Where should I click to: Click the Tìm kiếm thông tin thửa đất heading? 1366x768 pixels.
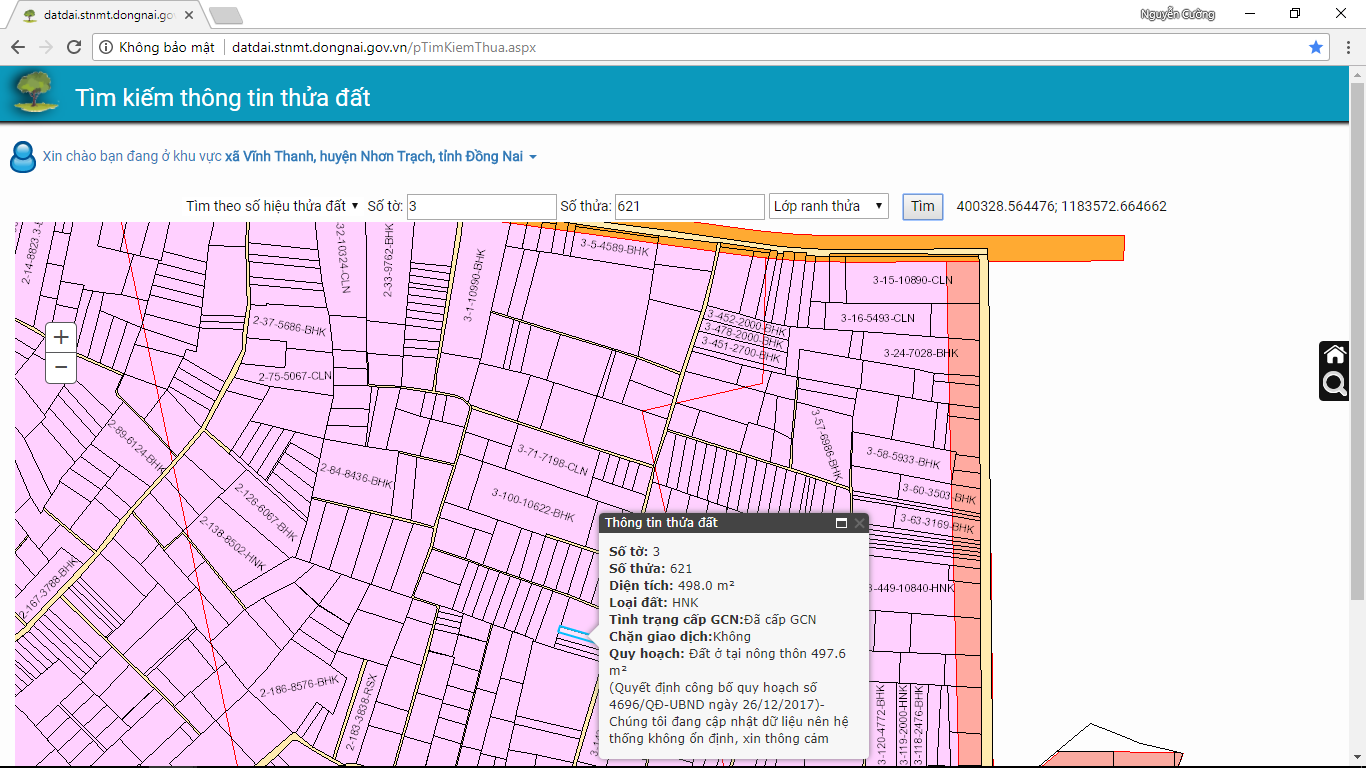coord(223,97)
